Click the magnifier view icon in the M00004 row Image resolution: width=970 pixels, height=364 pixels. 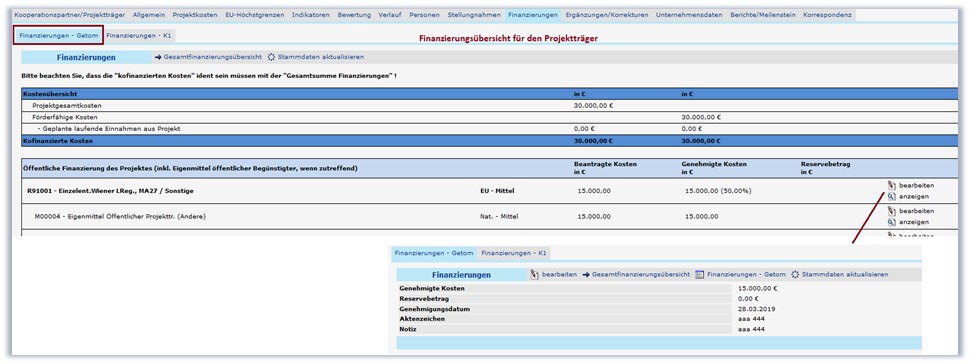click(x=891, y=222)
